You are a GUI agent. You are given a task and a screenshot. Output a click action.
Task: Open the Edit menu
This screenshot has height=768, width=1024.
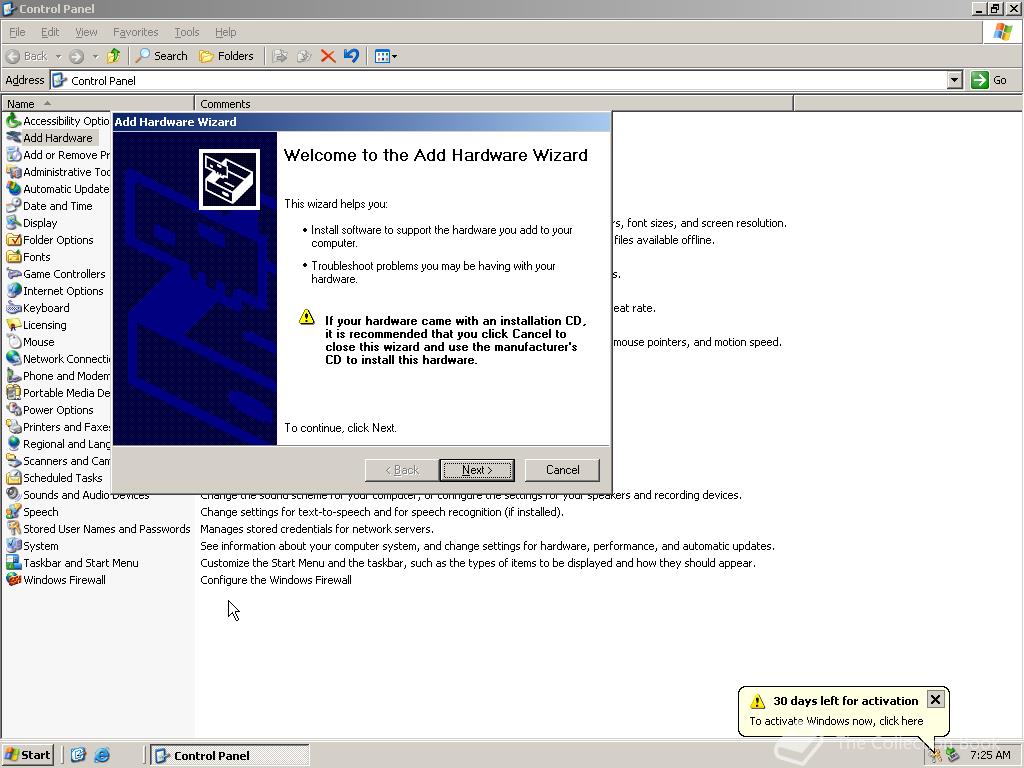point(50,32)
